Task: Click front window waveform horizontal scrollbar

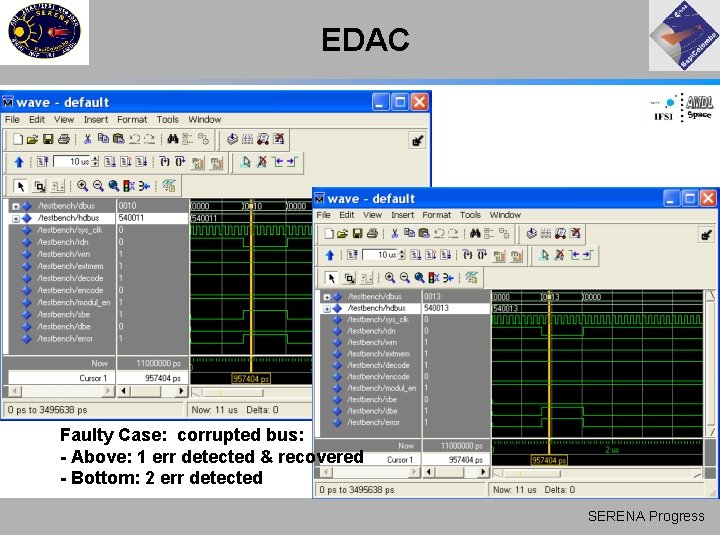Action: 597,473
